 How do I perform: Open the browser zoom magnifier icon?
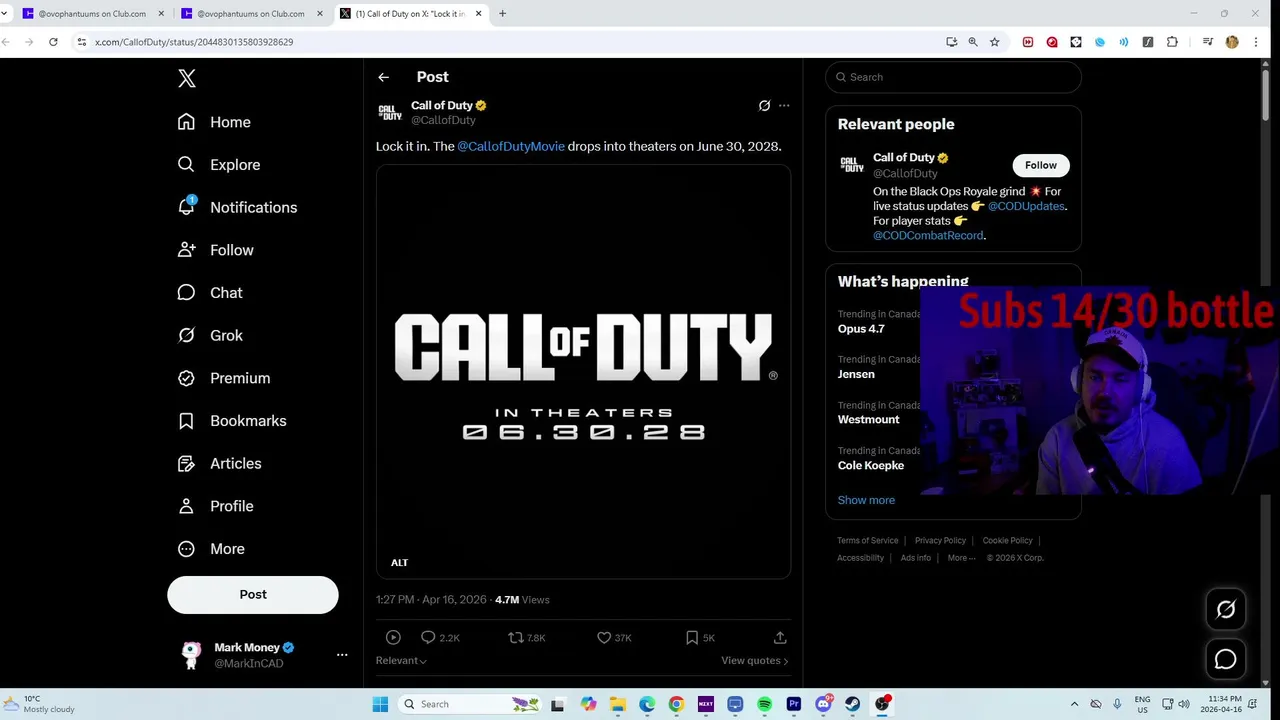(972, 42)
